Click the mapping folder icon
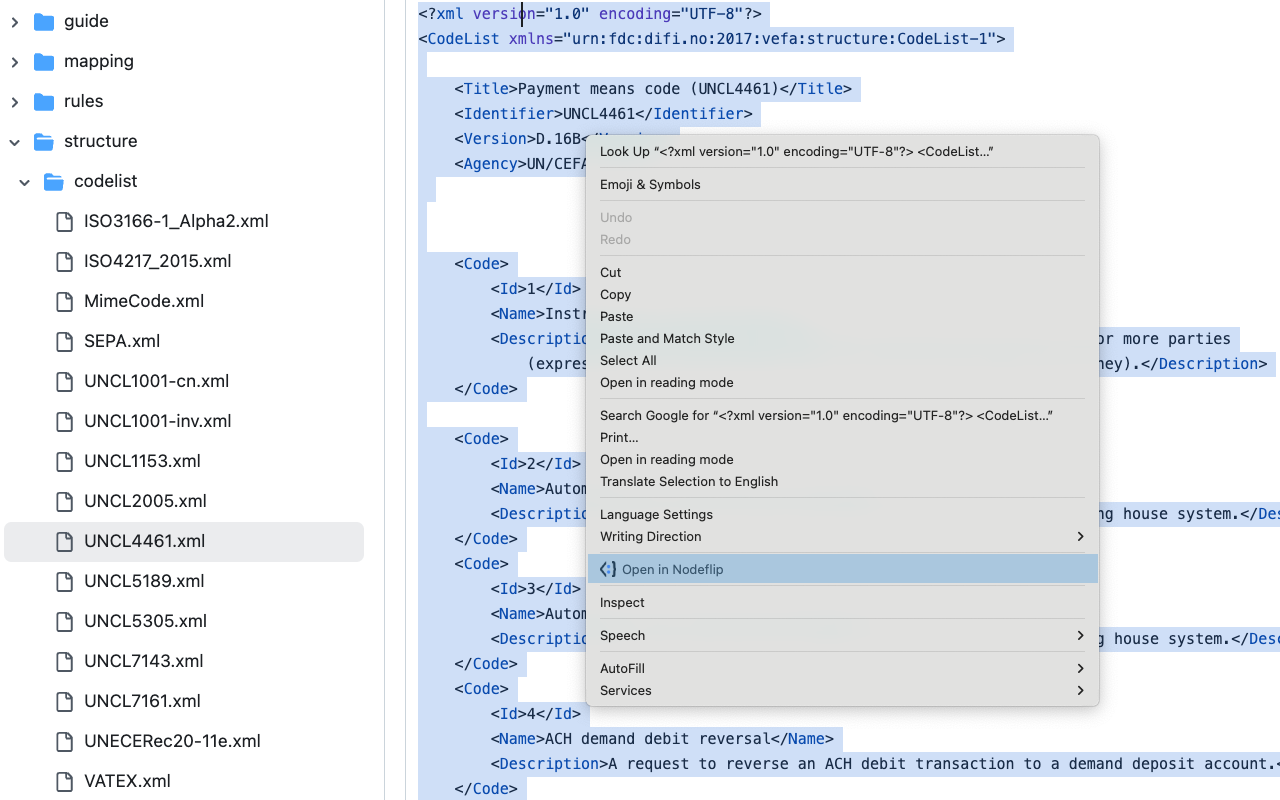 (44, 61)
